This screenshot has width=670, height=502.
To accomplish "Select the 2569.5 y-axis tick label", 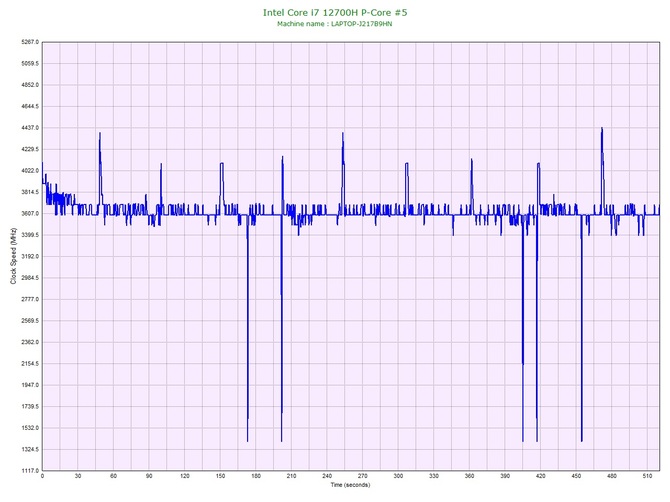I will pyautogui.click(x=30, y=320).
